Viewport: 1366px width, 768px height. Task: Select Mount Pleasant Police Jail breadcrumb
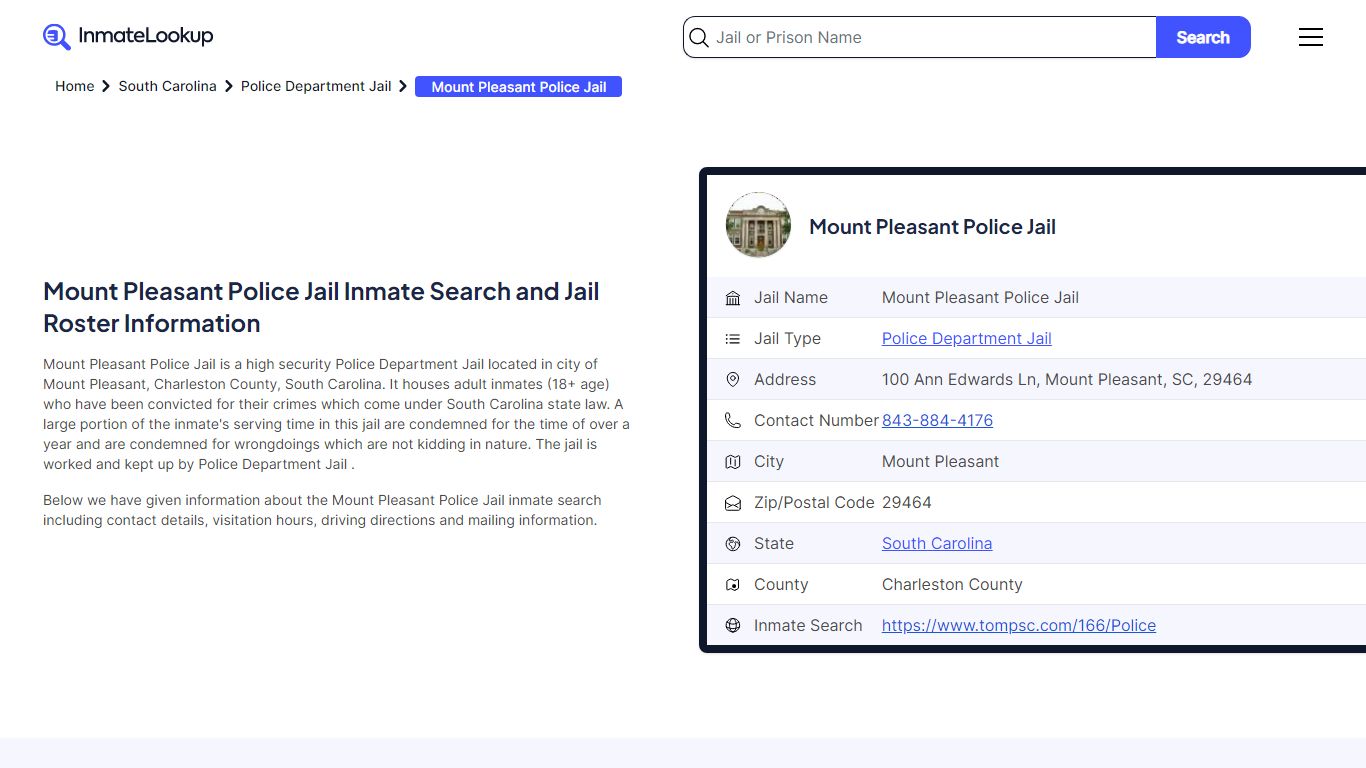tap(518, 87)
